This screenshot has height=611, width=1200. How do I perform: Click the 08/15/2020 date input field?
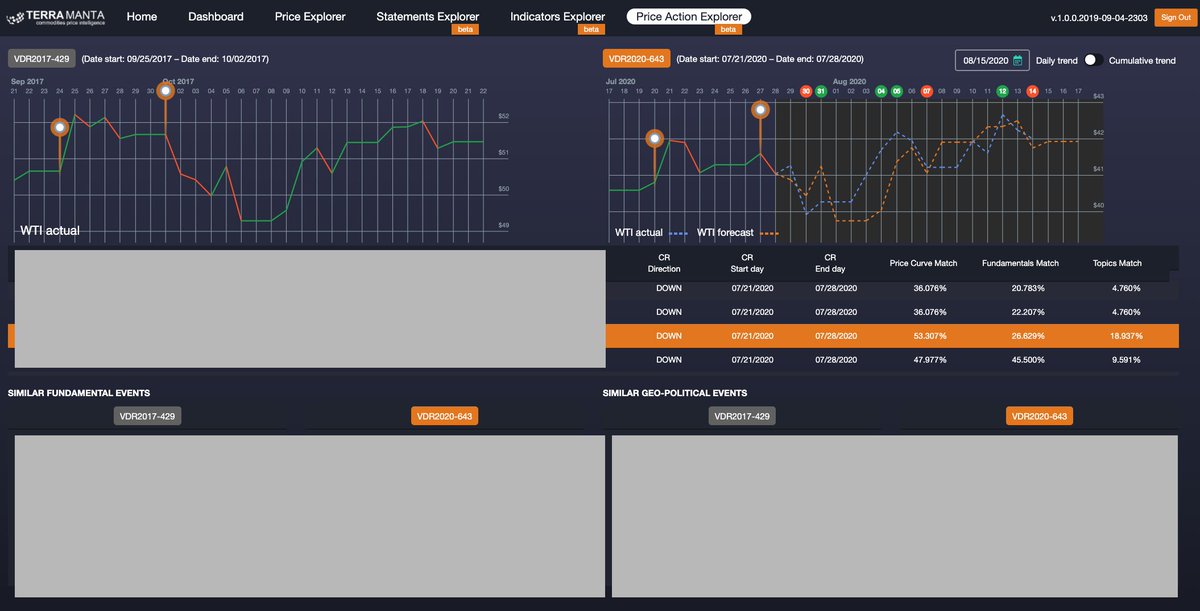click(x=985, y=60)
